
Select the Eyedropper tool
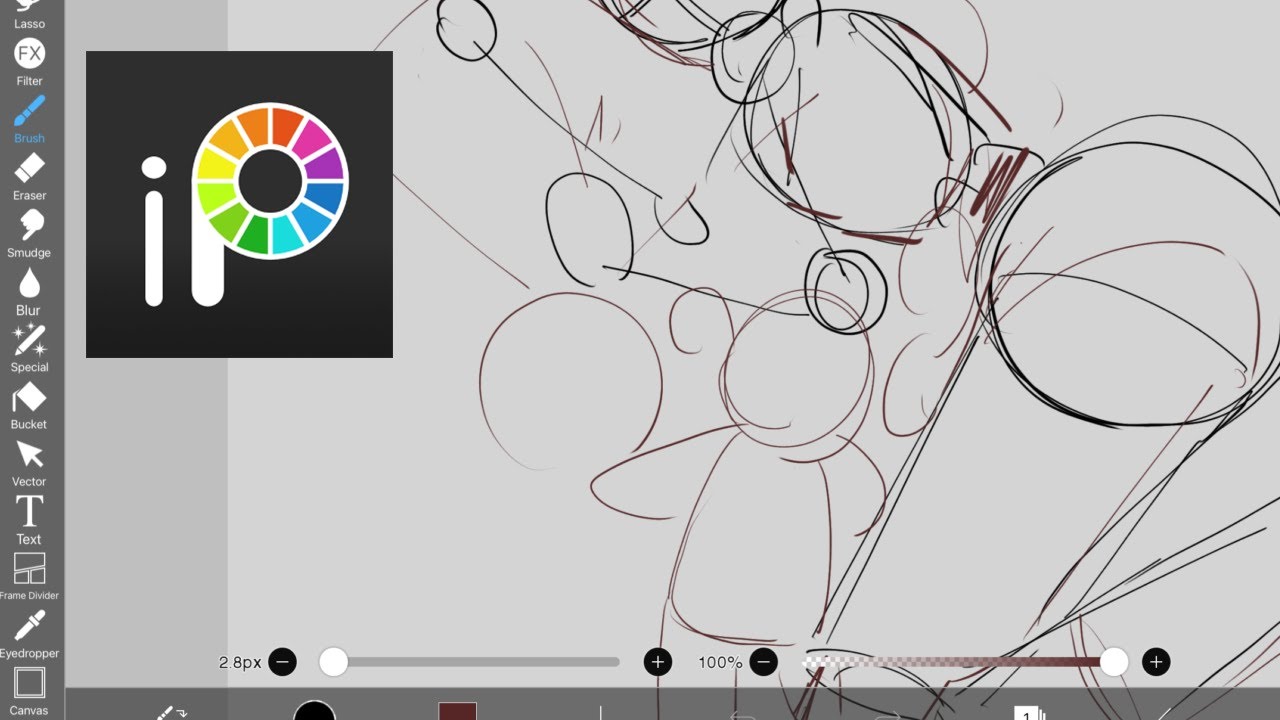pyautogui.click(x=29, y=635)
